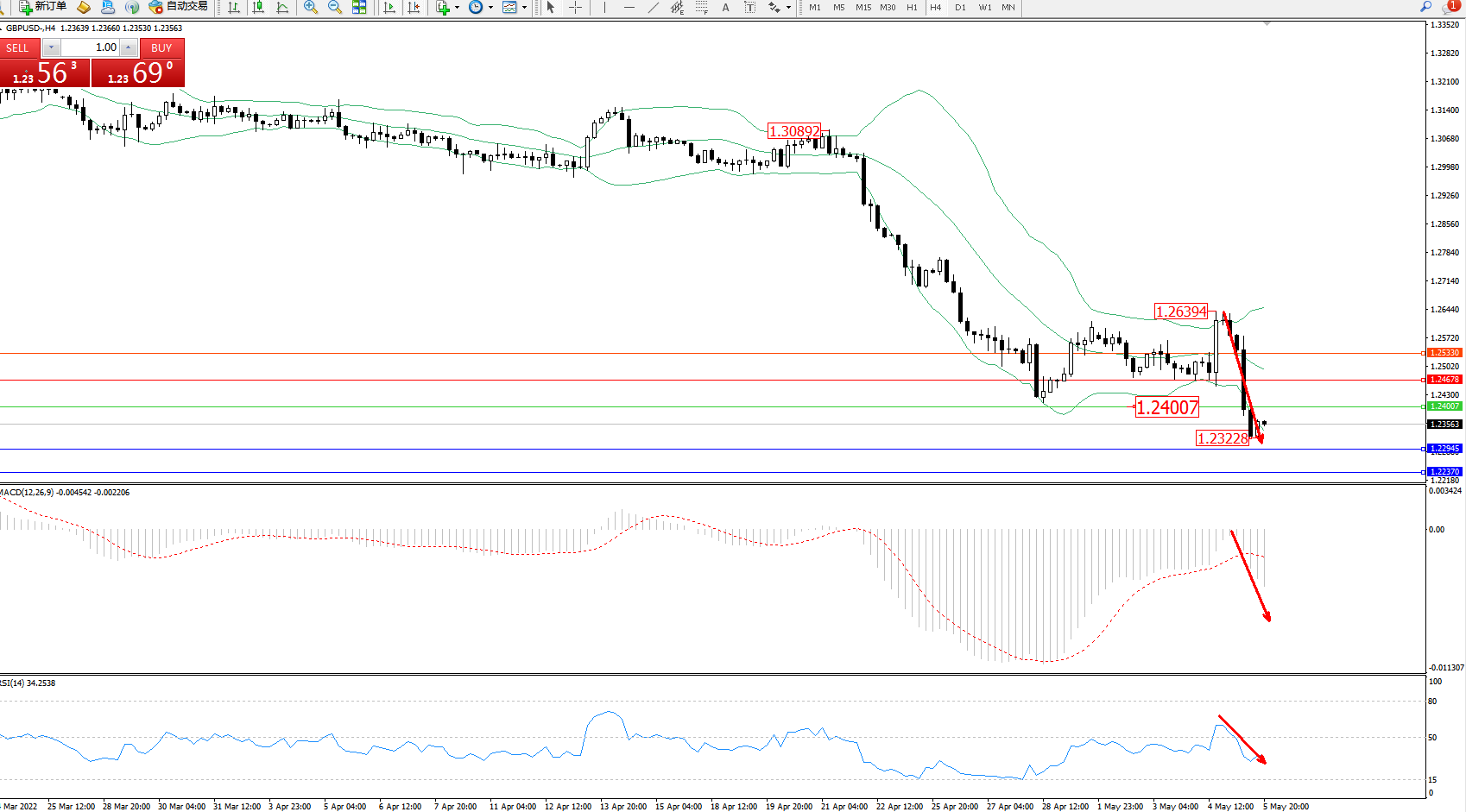Click the New Order (新订单) button
This screenshot has height=812, width=1466.
point(42,7)
